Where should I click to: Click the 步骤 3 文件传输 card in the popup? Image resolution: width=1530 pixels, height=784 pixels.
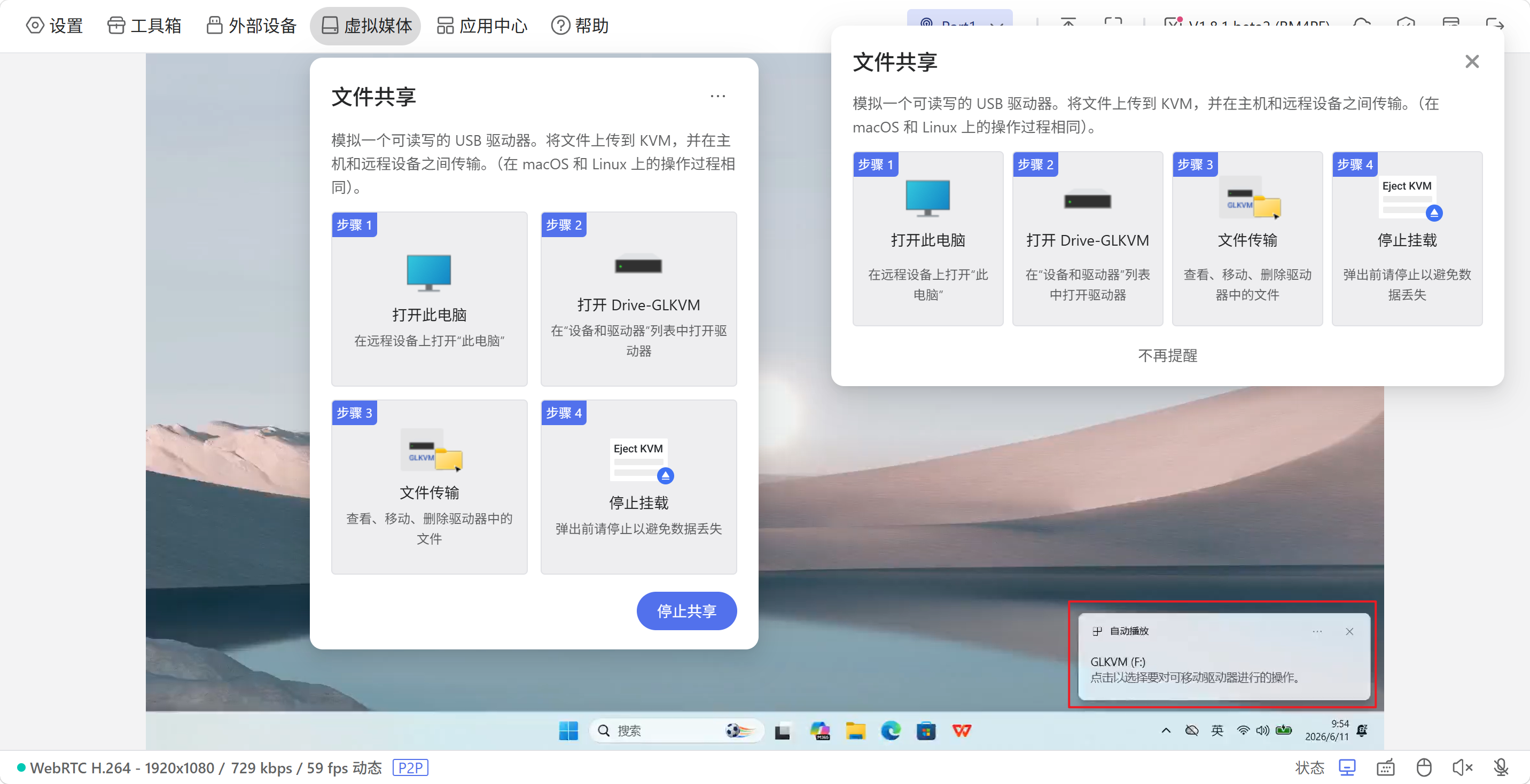(1247, 238)
